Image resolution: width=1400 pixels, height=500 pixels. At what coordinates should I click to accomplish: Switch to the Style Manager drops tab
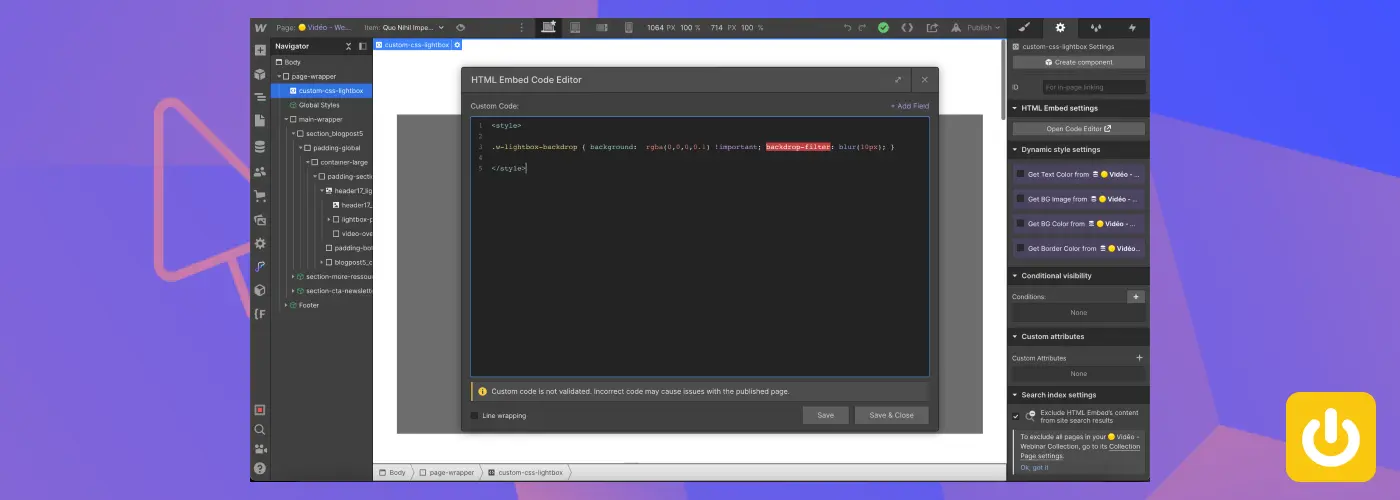pos(1096,27)
